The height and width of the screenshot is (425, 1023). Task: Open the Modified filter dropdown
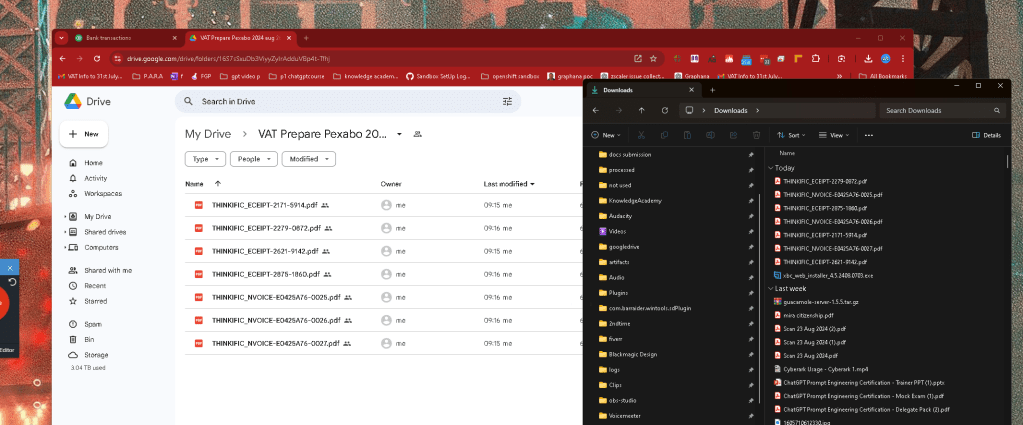pos(309,159)
